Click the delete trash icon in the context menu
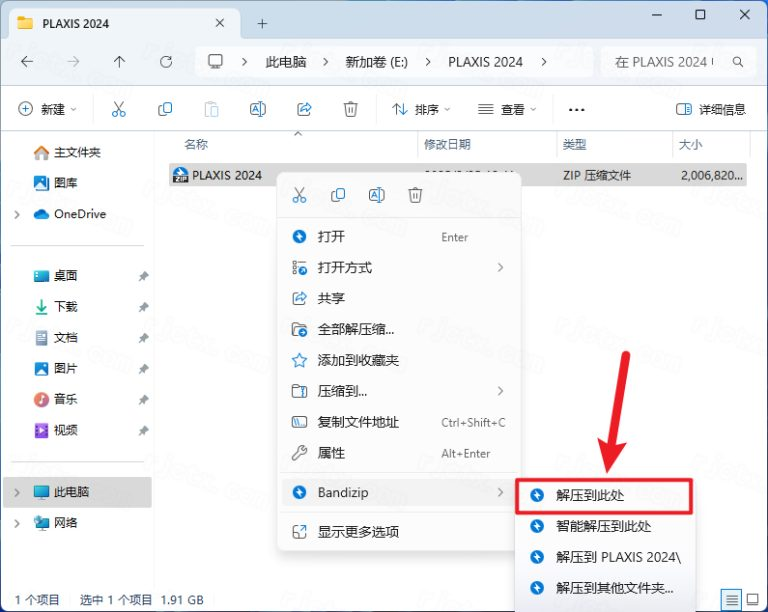768x612 pixels. tap(415, 196)
